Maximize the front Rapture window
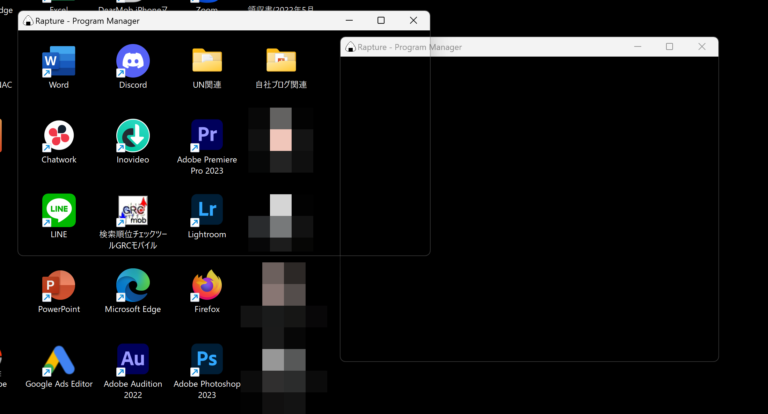 [x=381, y=21]
